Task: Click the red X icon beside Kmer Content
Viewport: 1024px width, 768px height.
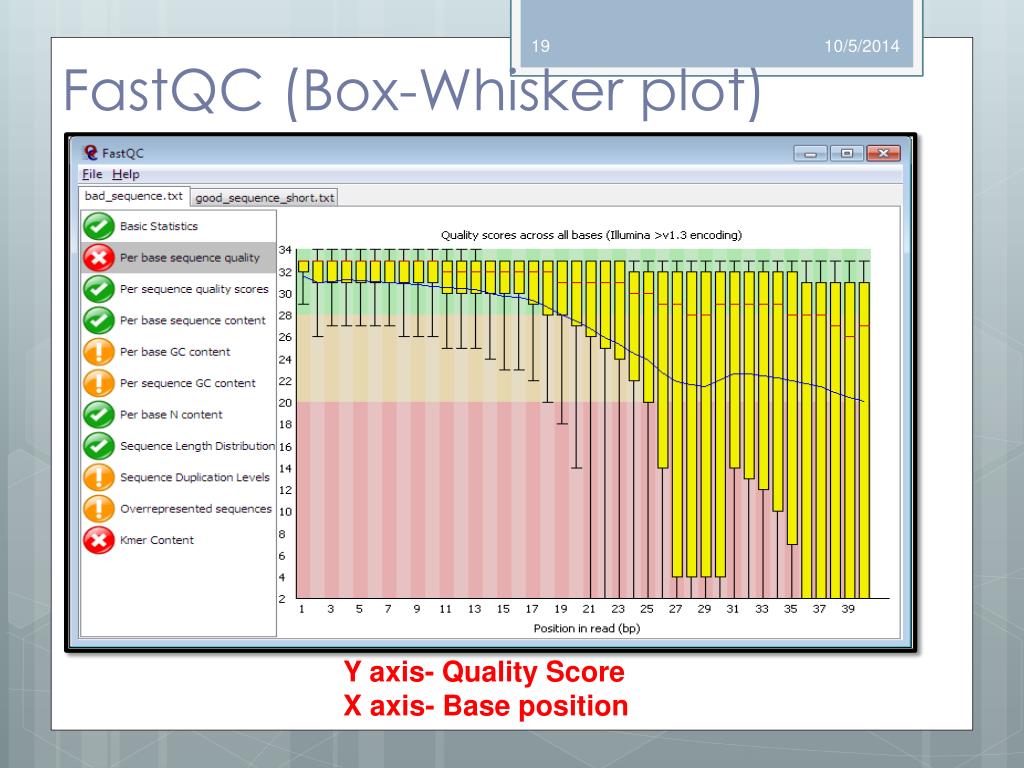Action: [99, 539]
